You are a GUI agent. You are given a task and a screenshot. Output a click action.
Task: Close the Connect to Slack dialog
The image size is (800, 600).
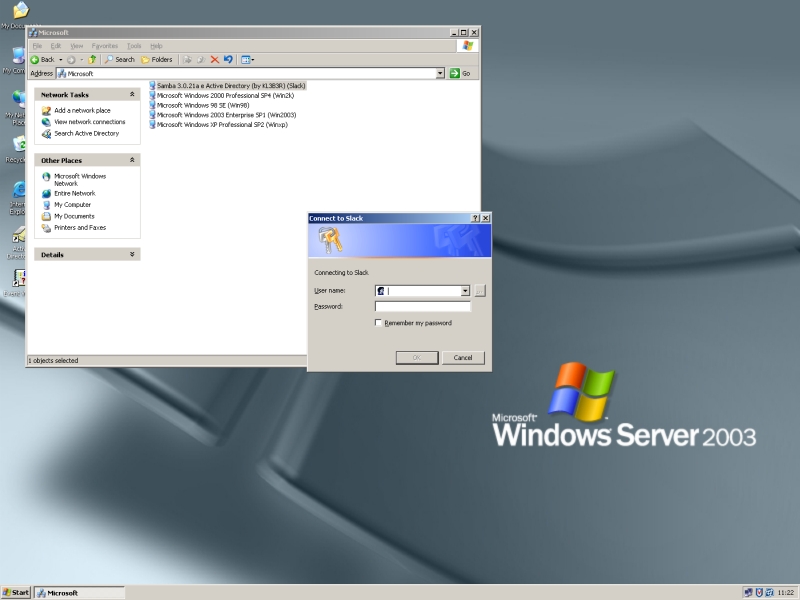486,218
